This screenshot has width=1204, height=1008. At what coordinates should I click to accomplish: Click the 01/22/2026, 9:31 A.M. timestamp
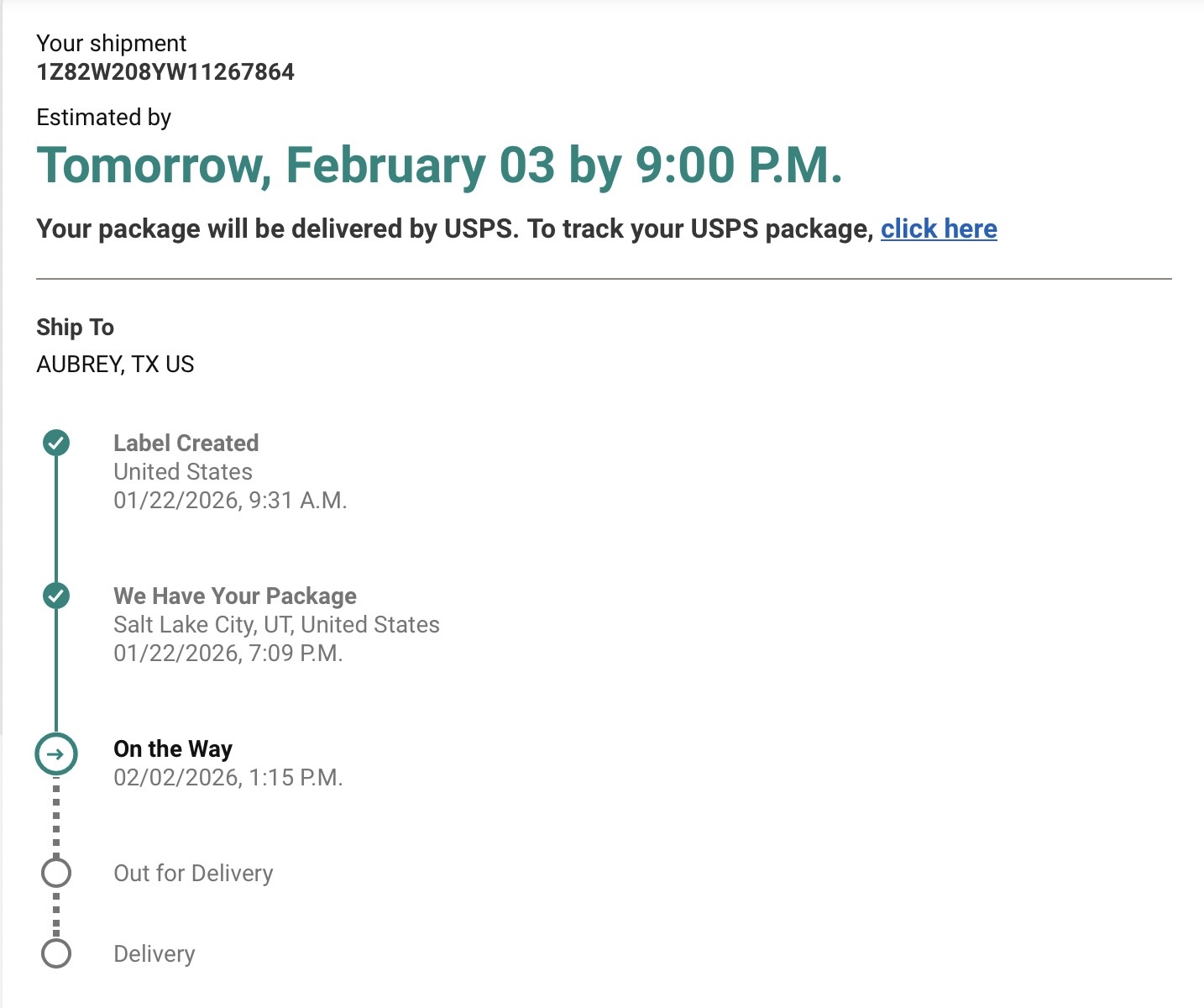(230, 501)
